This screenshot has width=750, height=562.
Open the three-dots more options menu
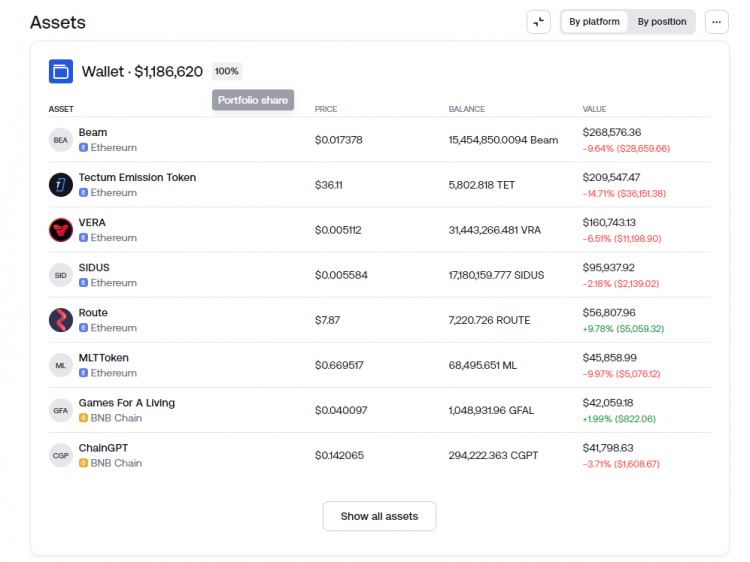pyautogui.click(x=716, y=22)
